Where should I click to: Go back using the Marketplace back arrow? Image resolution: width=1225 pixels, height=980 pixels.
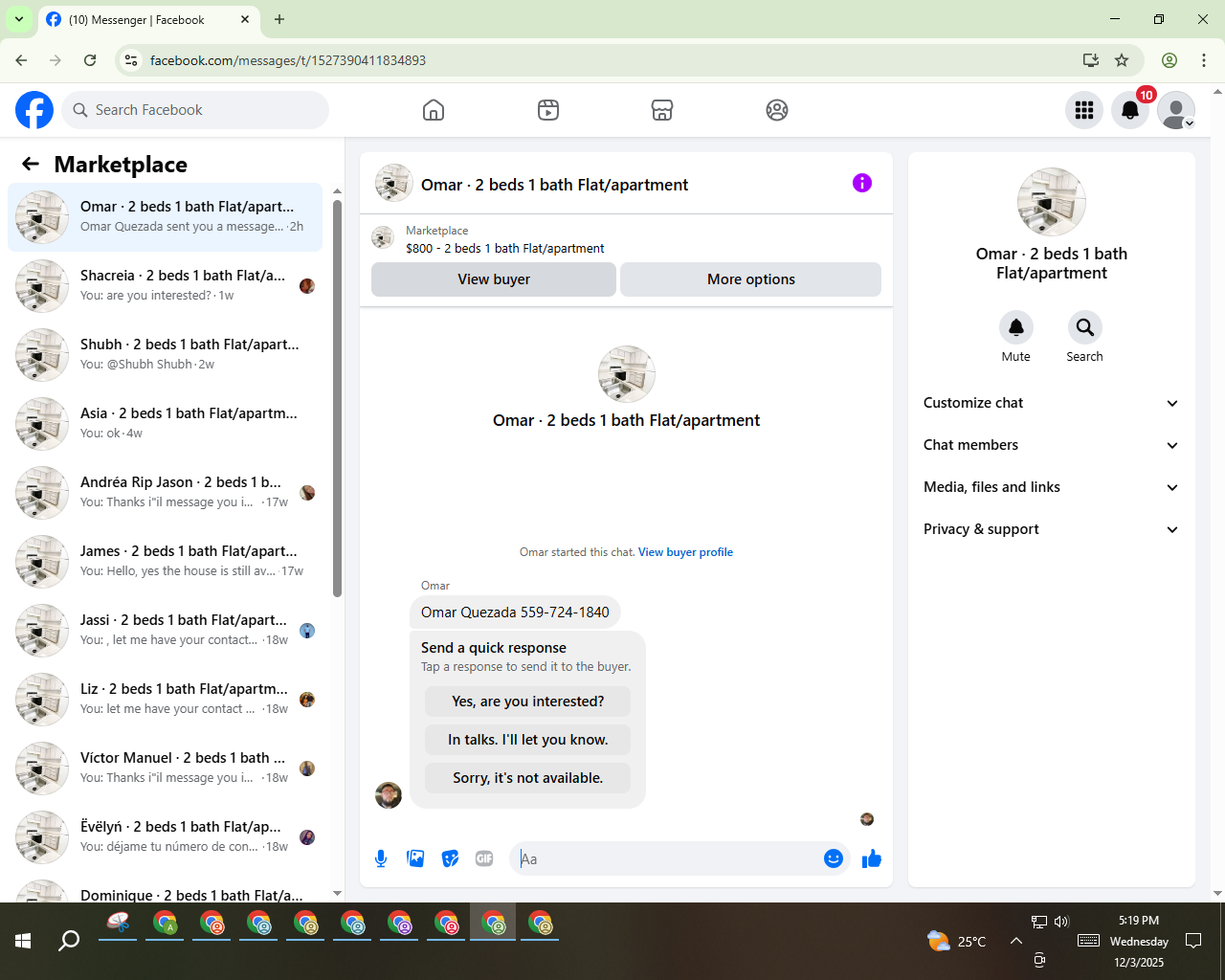[31, 165]
